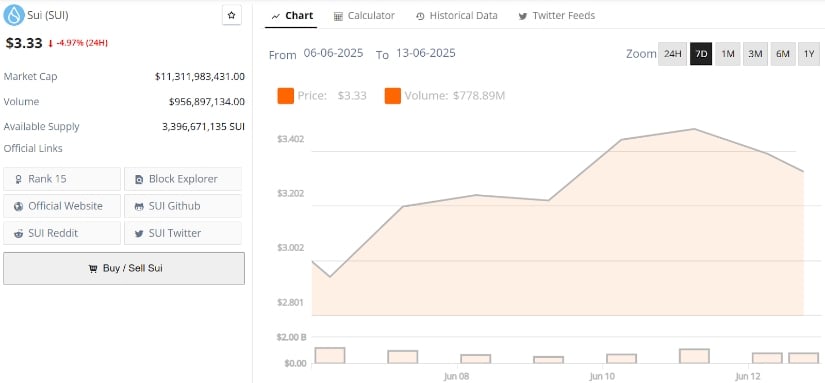This screenshot has width=825, height=383.
Task: Click the Jun 08 axis label
Action: [456, 376]
